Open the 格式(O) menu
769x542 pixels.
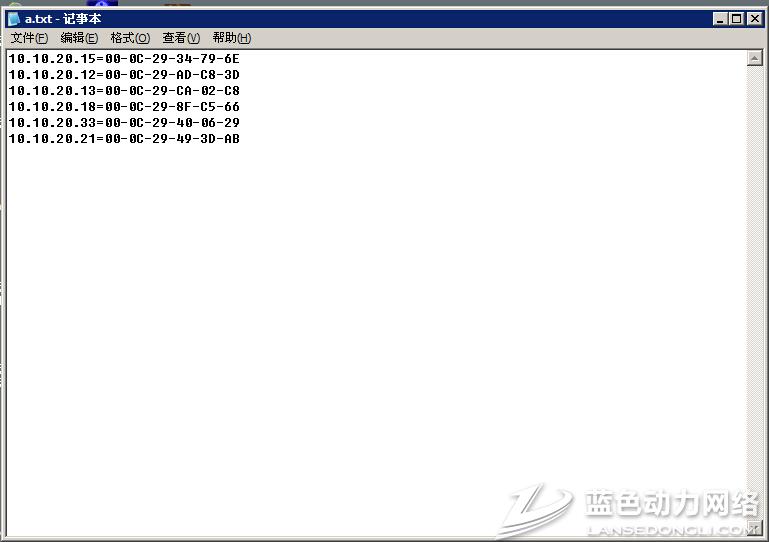coord(130,38)
